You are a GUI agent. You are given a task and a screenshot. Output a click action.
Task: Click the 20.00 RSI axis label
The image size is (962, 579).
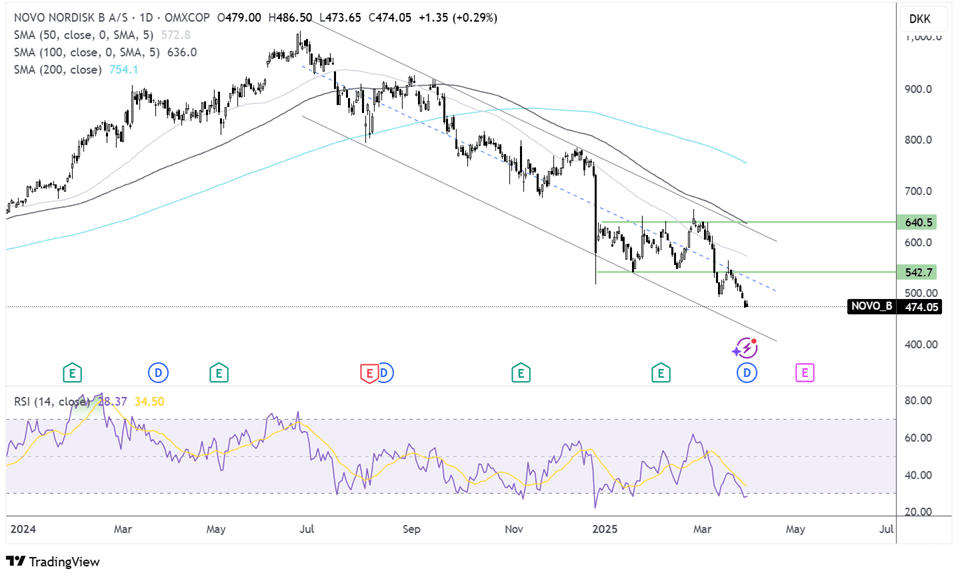918,512
